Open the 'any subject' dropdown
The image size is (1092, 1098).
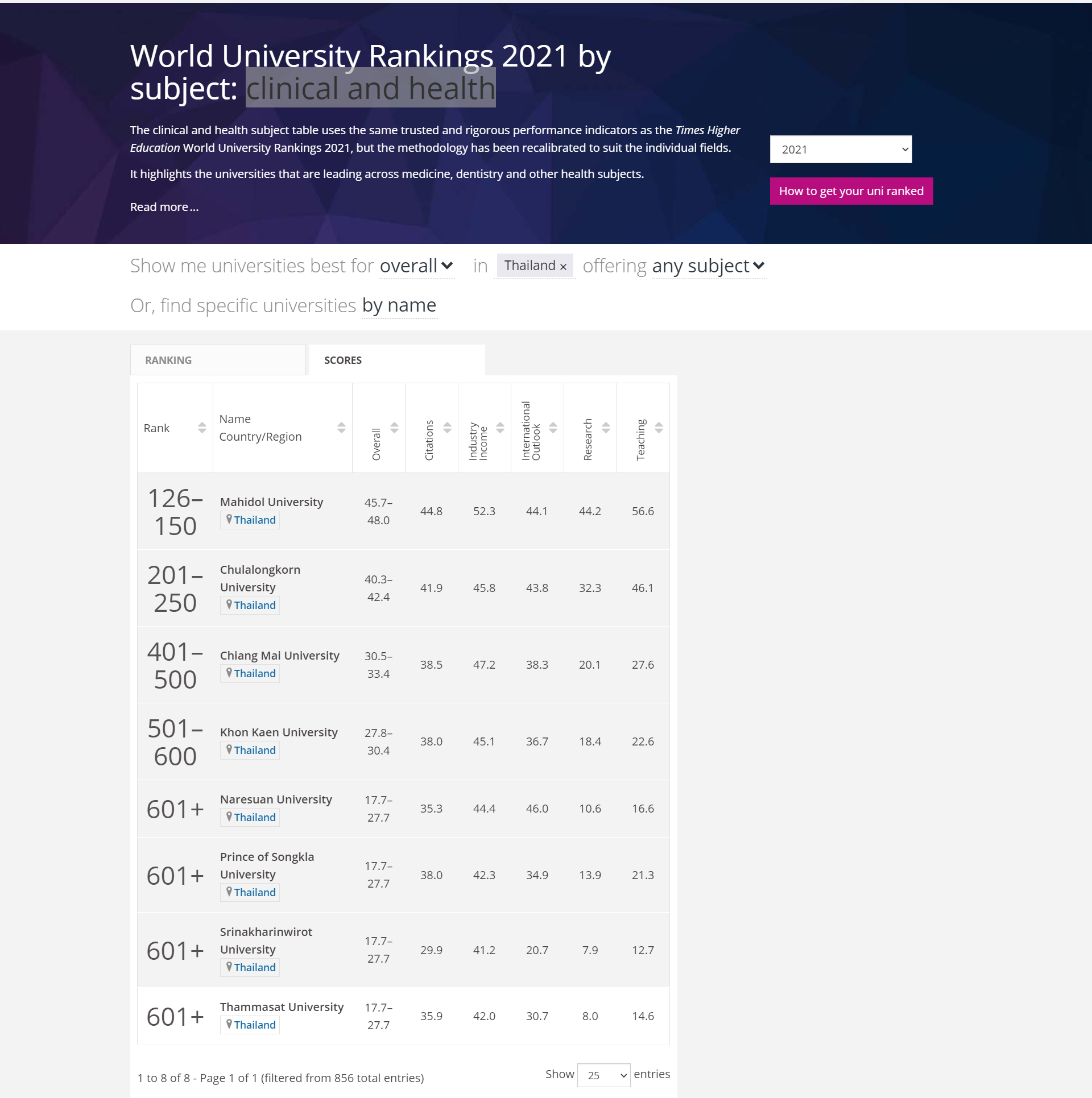coord(709,266)
